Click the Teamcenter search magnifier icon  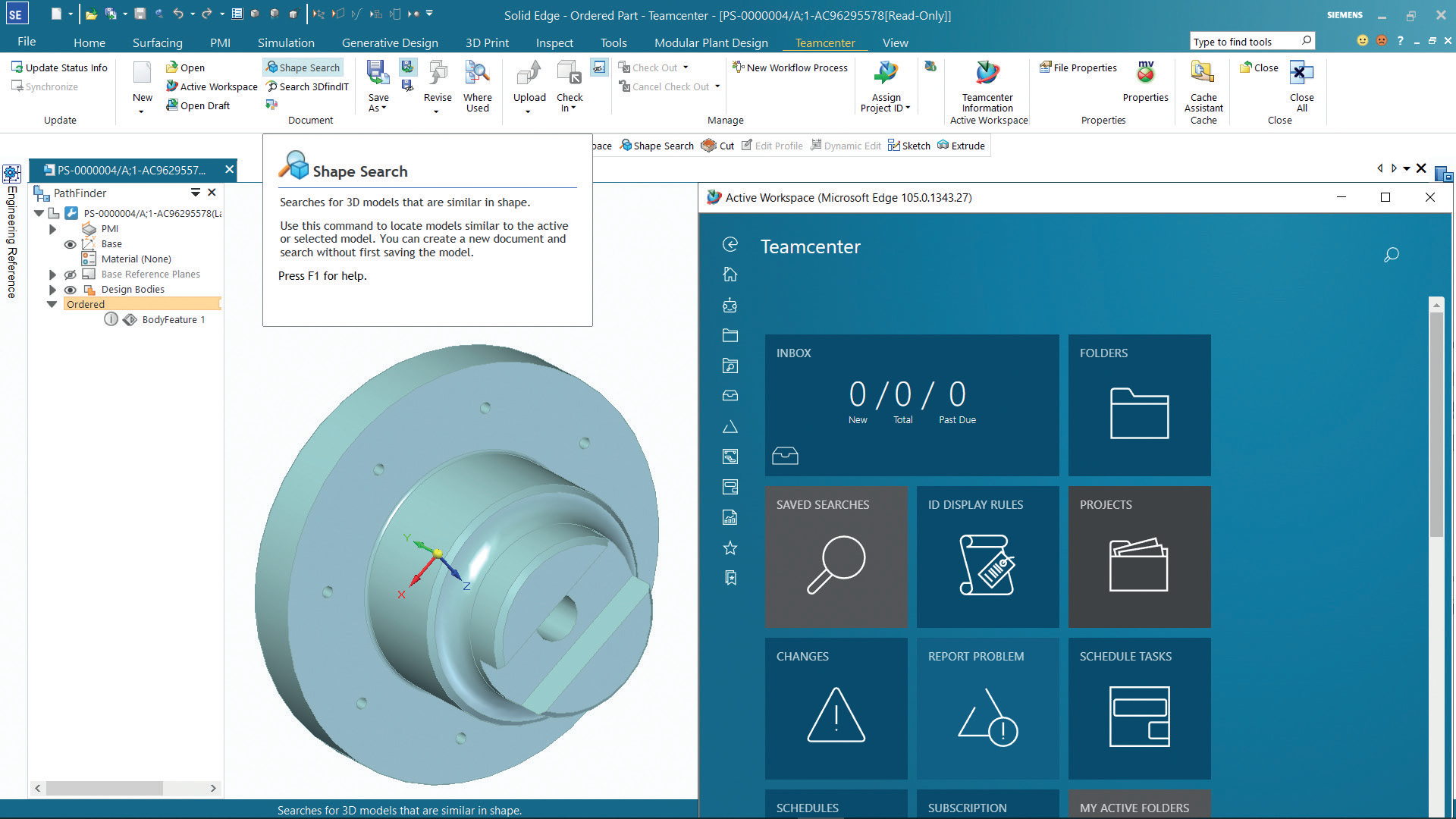point(1391,255)
